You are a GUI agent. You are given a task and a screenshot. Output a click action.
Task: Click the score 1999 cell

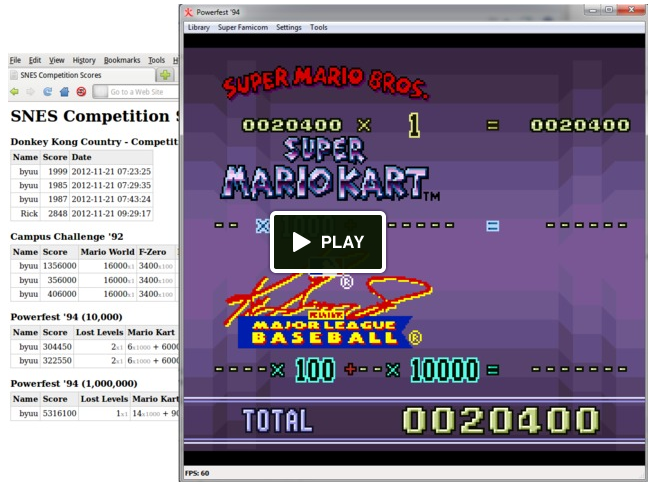[55, 171]
